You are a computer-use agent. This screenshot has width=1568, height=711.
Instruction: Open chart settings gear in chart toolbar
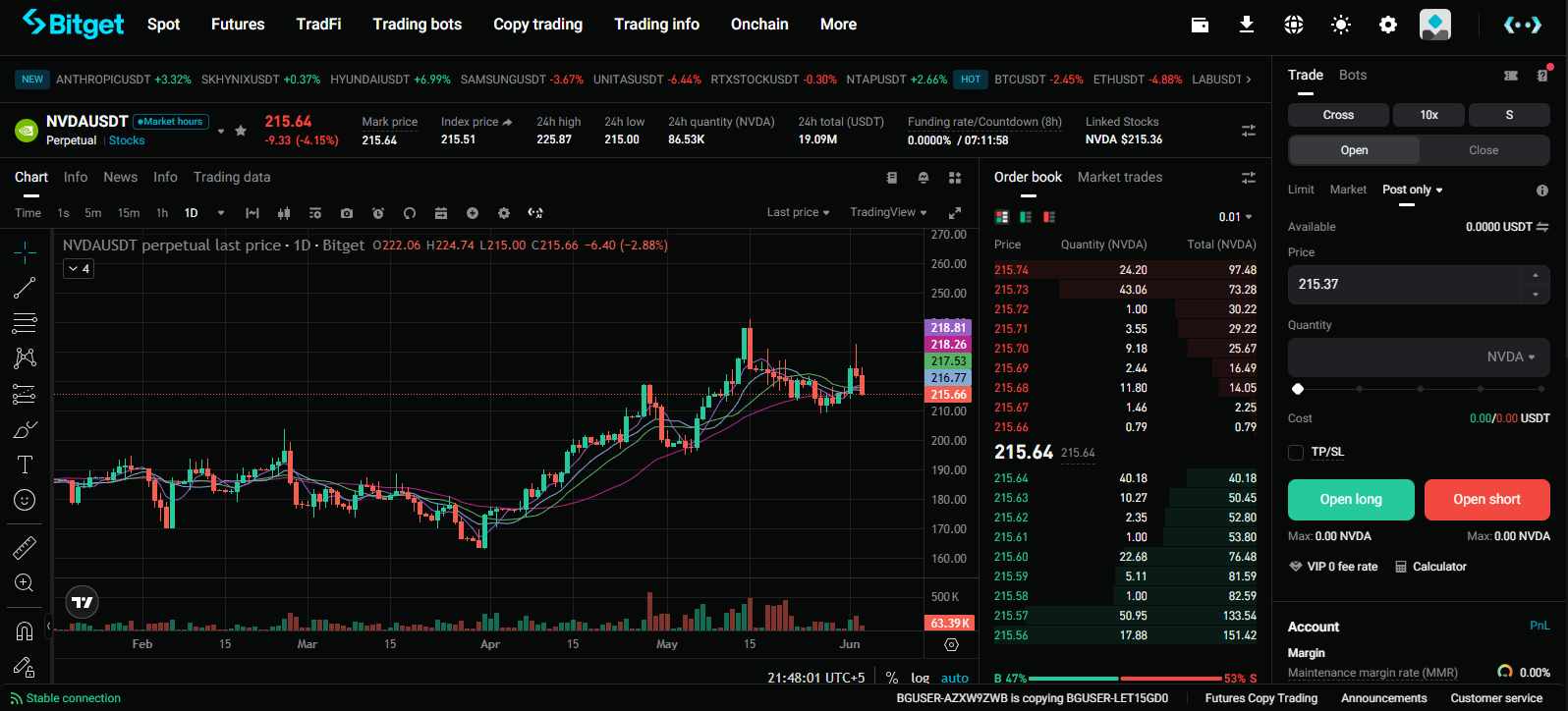504,213
